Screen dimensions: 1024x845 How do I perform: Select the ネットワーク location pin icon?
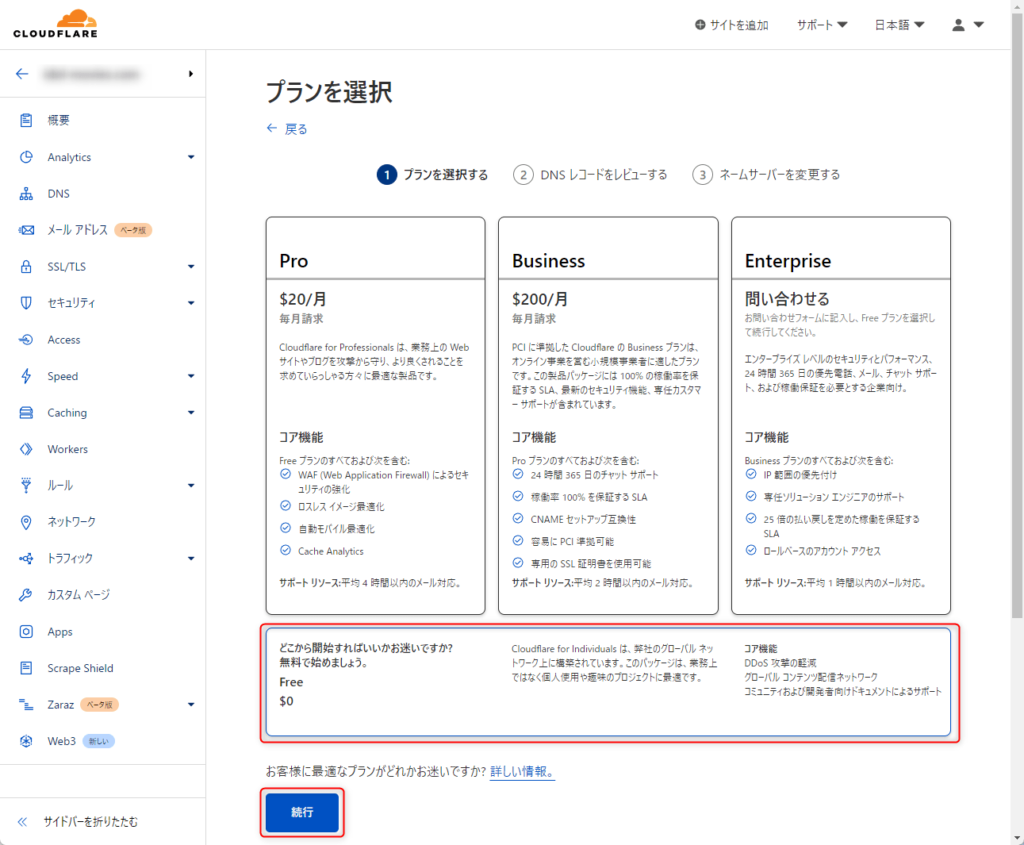click(26, 522)
